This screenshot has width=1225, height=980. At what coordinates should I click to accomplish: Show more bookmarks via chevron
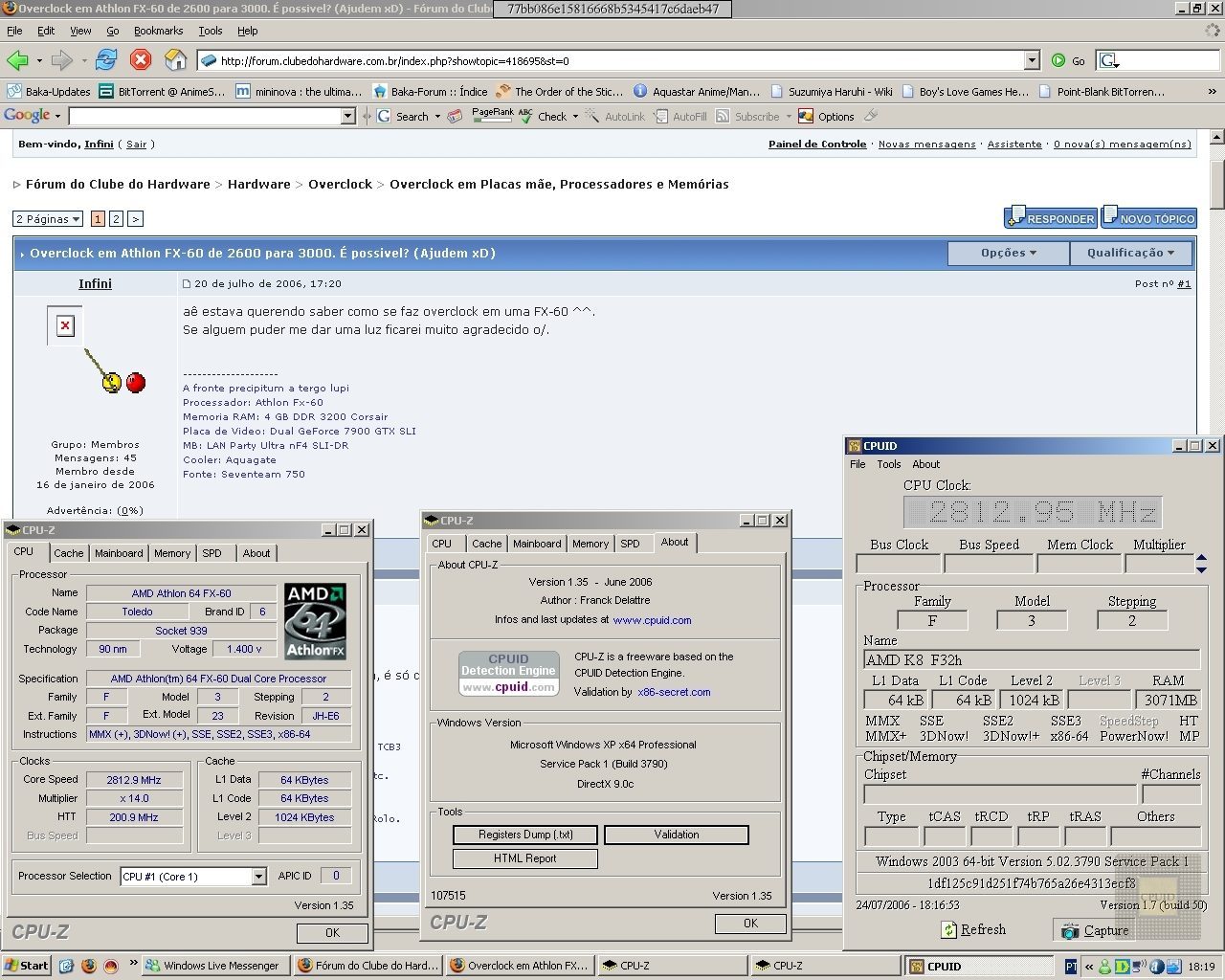pyautogui.click(x=1212, y=92)
